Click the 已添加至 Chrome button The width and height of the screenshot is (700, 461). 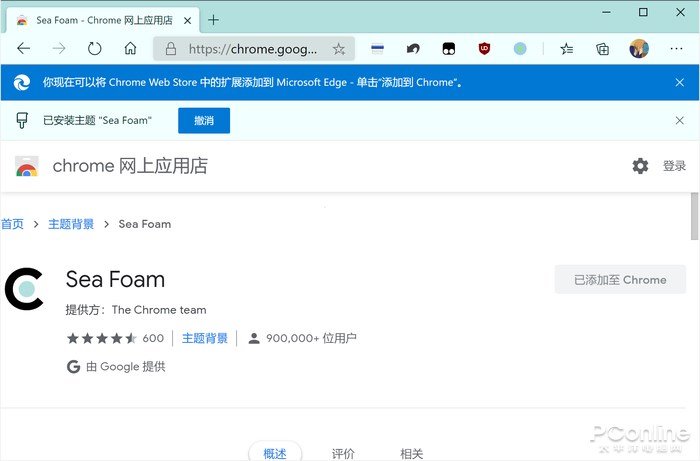[x=620, y=280]
